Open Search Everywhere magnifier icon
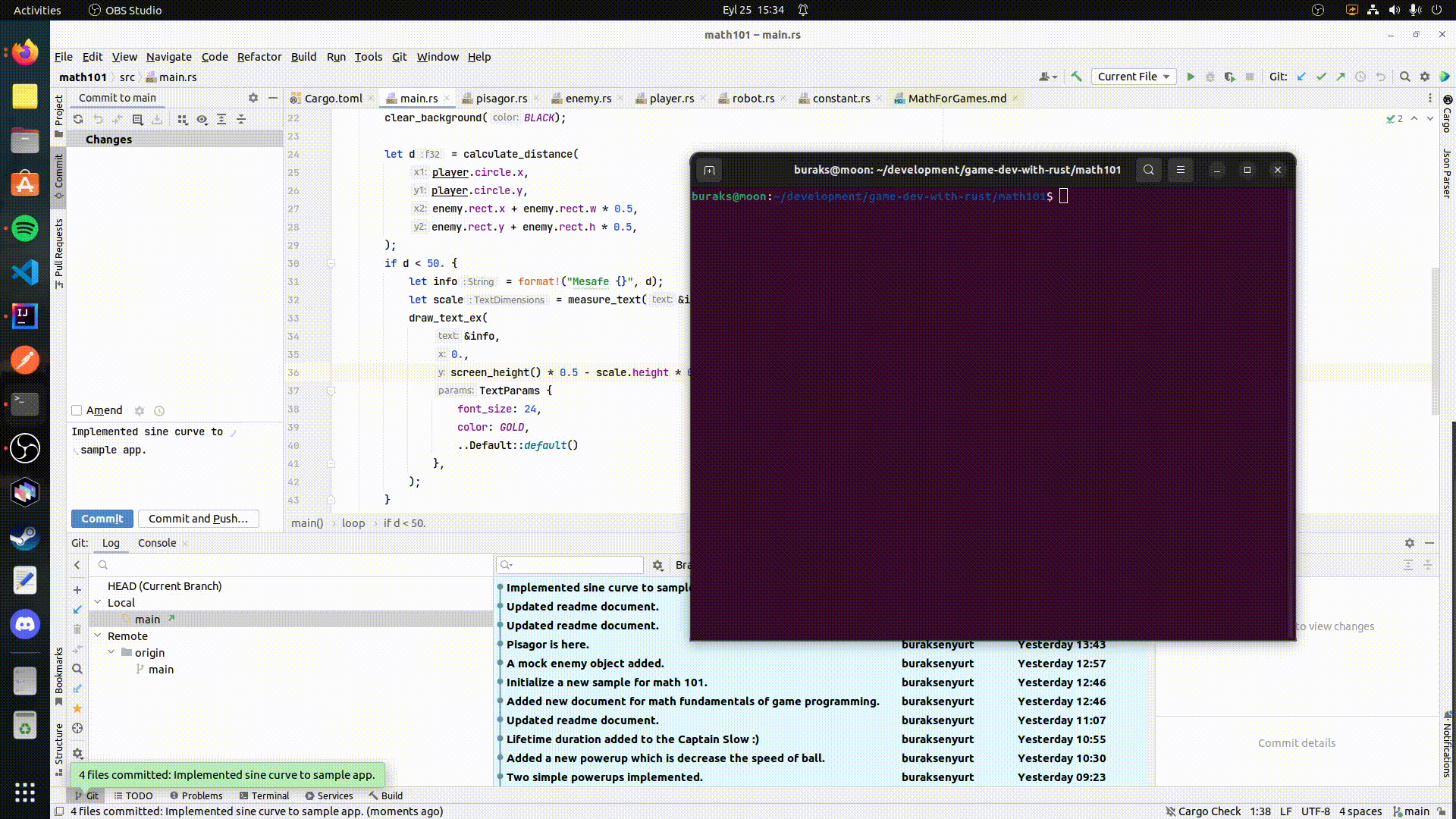Screen dimensions: 1456x819 click(x=1404, y=77)
